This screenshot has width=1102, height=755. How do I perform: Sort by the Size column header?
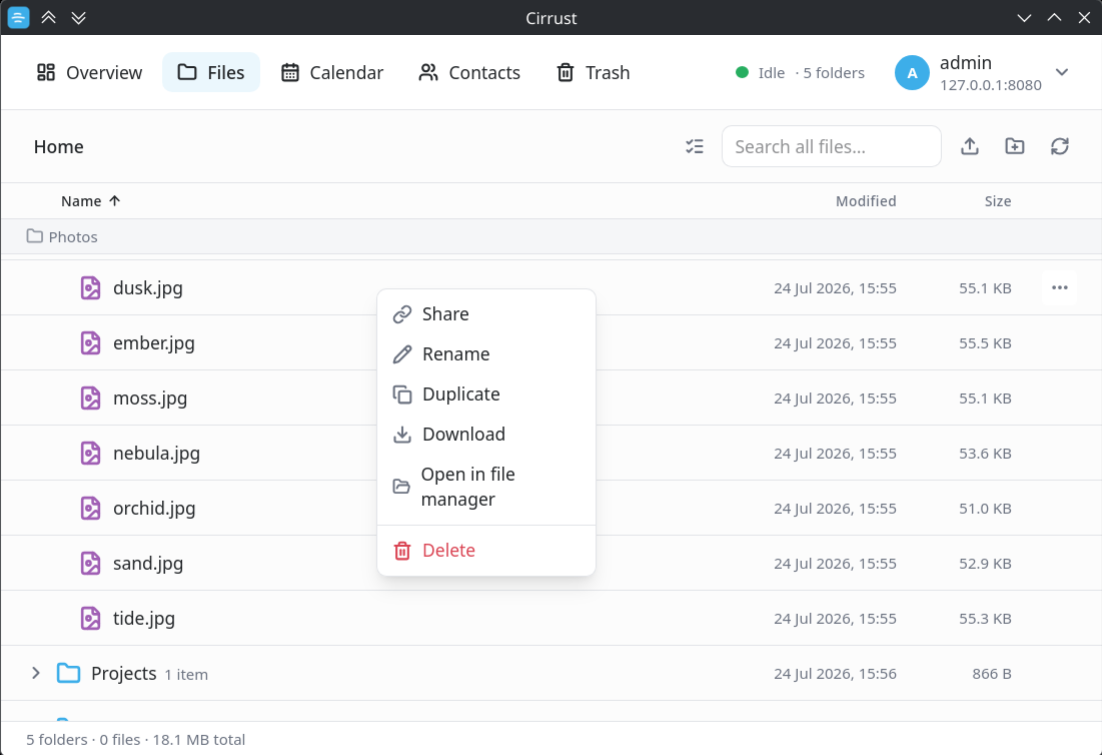(x=998, y=201)
